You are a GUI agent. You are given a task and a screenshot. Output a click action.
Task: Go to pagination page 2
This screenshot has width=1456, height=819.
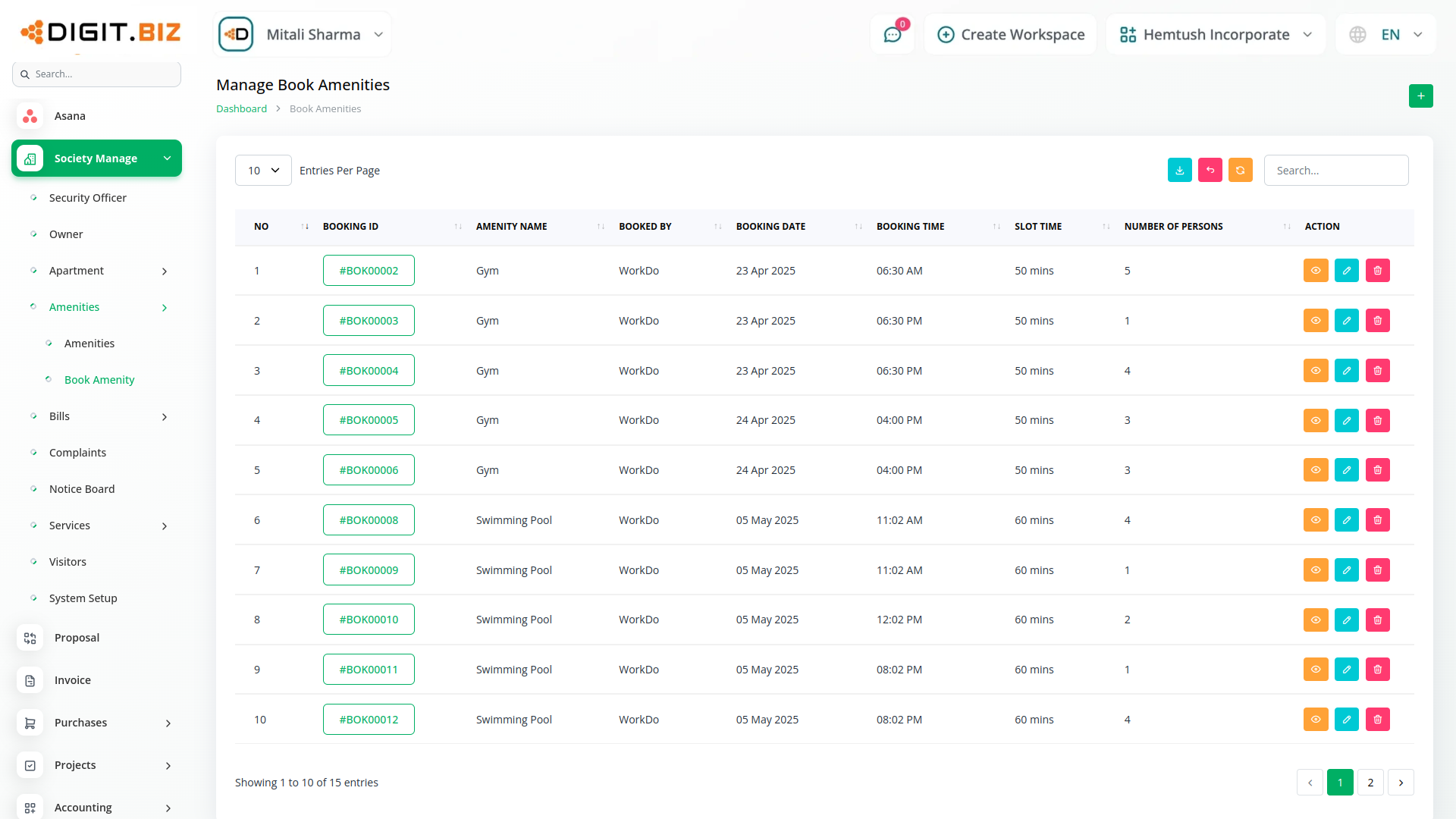point(1370,783)
